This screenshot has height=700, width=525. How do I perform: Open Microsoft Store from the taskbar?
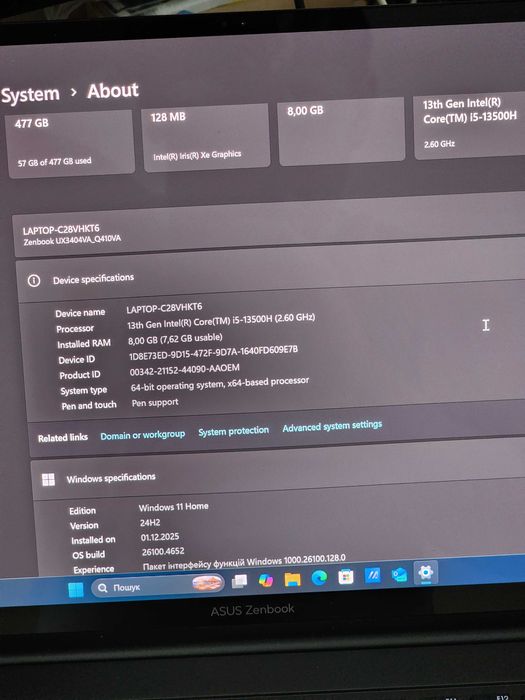(x=346, y=577)
